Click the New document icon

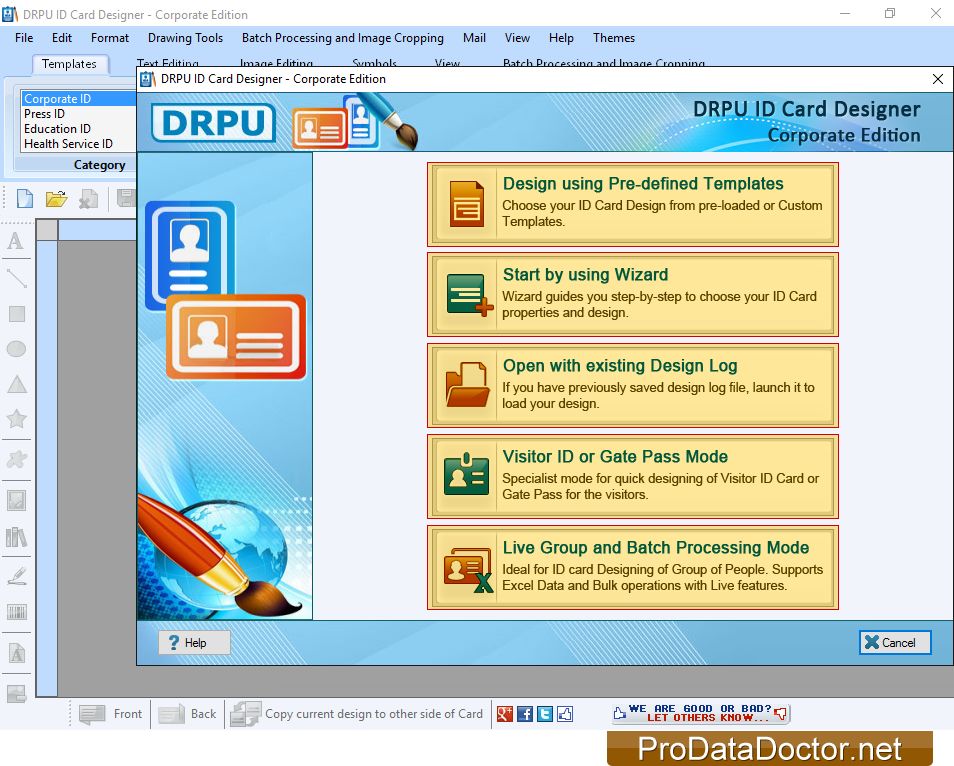click(x=25, y=199)
